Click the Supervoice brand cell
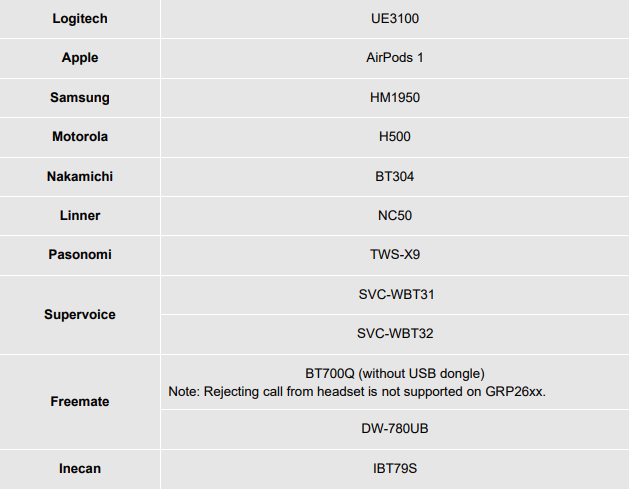 tap(80, 314)
